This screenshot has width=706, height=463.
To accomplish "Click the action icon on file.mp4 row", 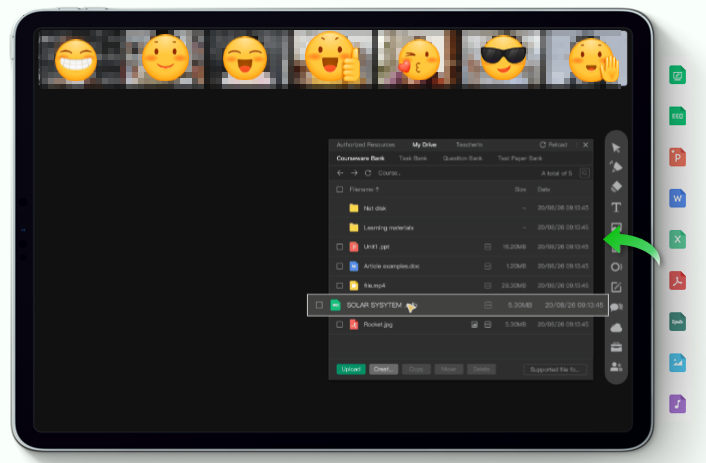I will [x=488, y=286].
